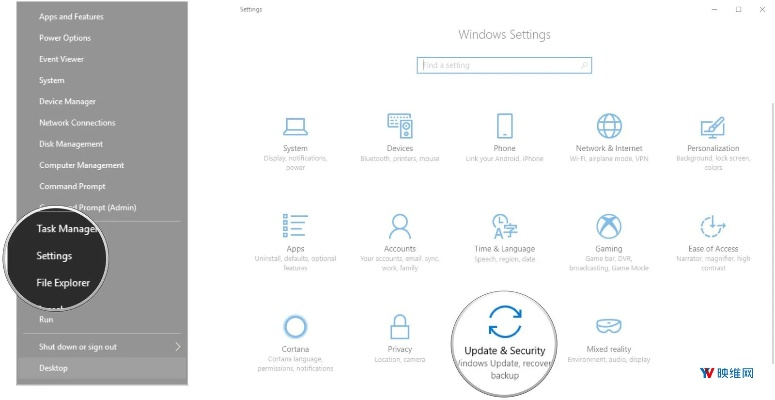Screen dimensions: 775x400
Task: Open the Apps settings icon
Action: pyautogui.click(x=295, y=226)
